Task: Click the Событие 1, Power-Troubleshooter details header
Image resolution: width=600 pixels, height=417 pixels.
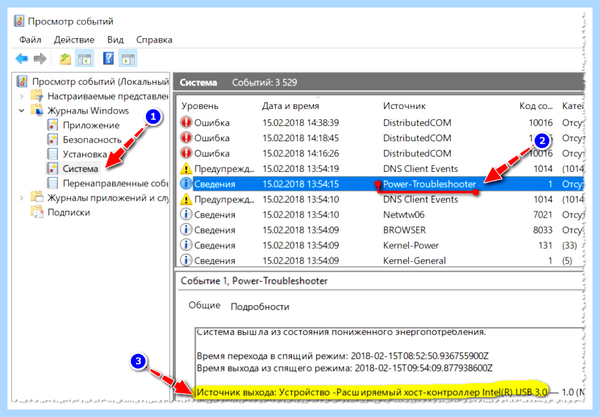Action: (x=254, y=281)
